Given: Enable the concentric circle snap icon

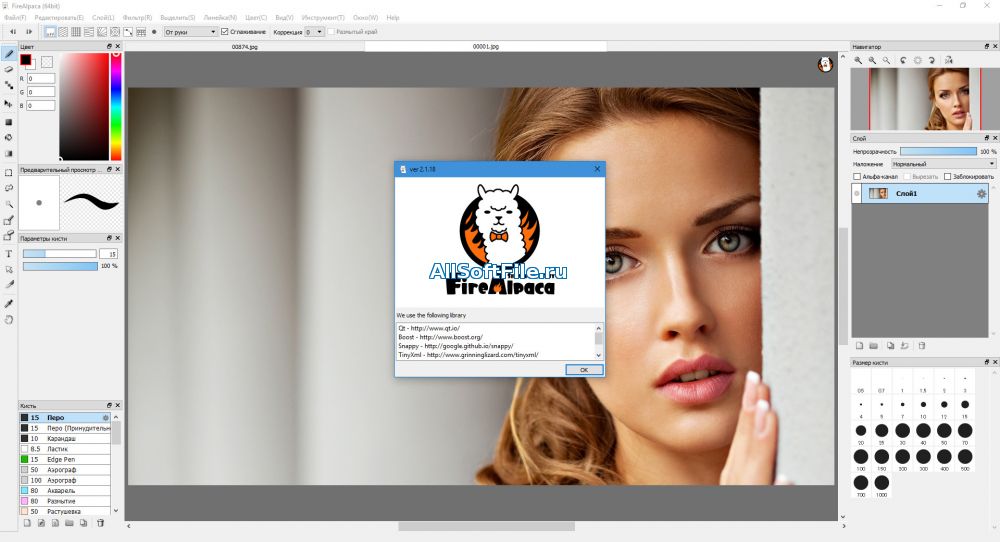Looking at the screenshot, I should (115, 31).
